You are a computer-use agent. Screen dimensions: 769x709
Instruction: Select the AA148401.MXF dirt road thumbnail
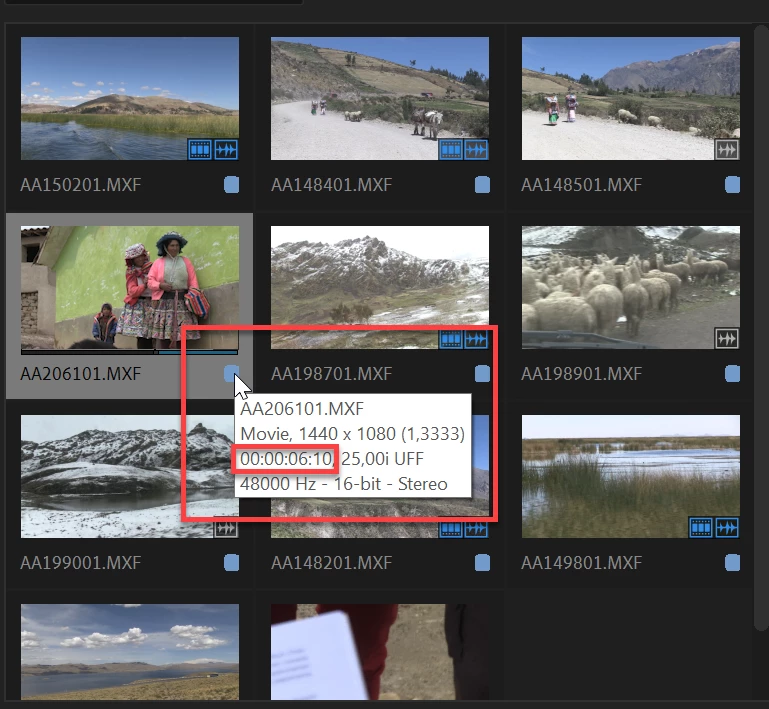coord(380,98)
